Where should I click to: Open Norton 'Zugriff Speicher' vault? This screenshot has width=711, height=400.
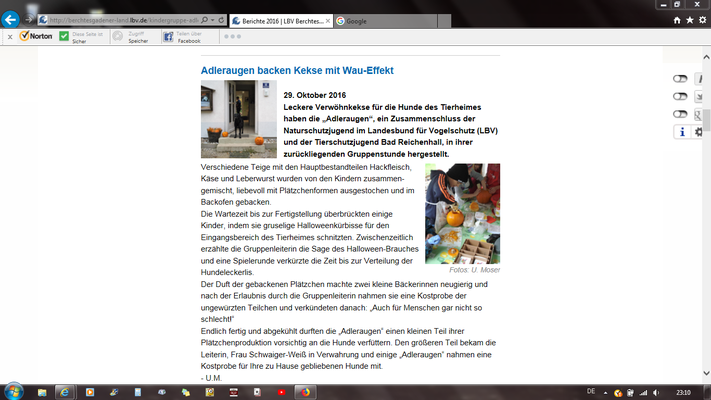[x=131, y=37]
